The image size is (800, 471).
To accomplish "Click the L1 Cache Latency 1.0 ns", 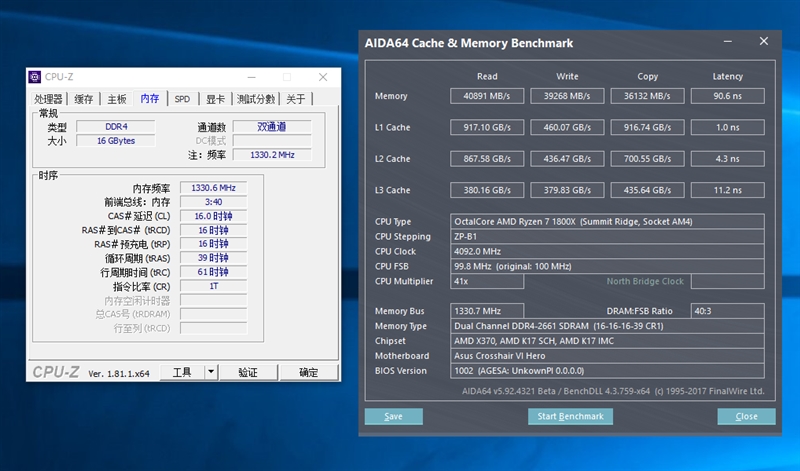I will pos(728,128).
